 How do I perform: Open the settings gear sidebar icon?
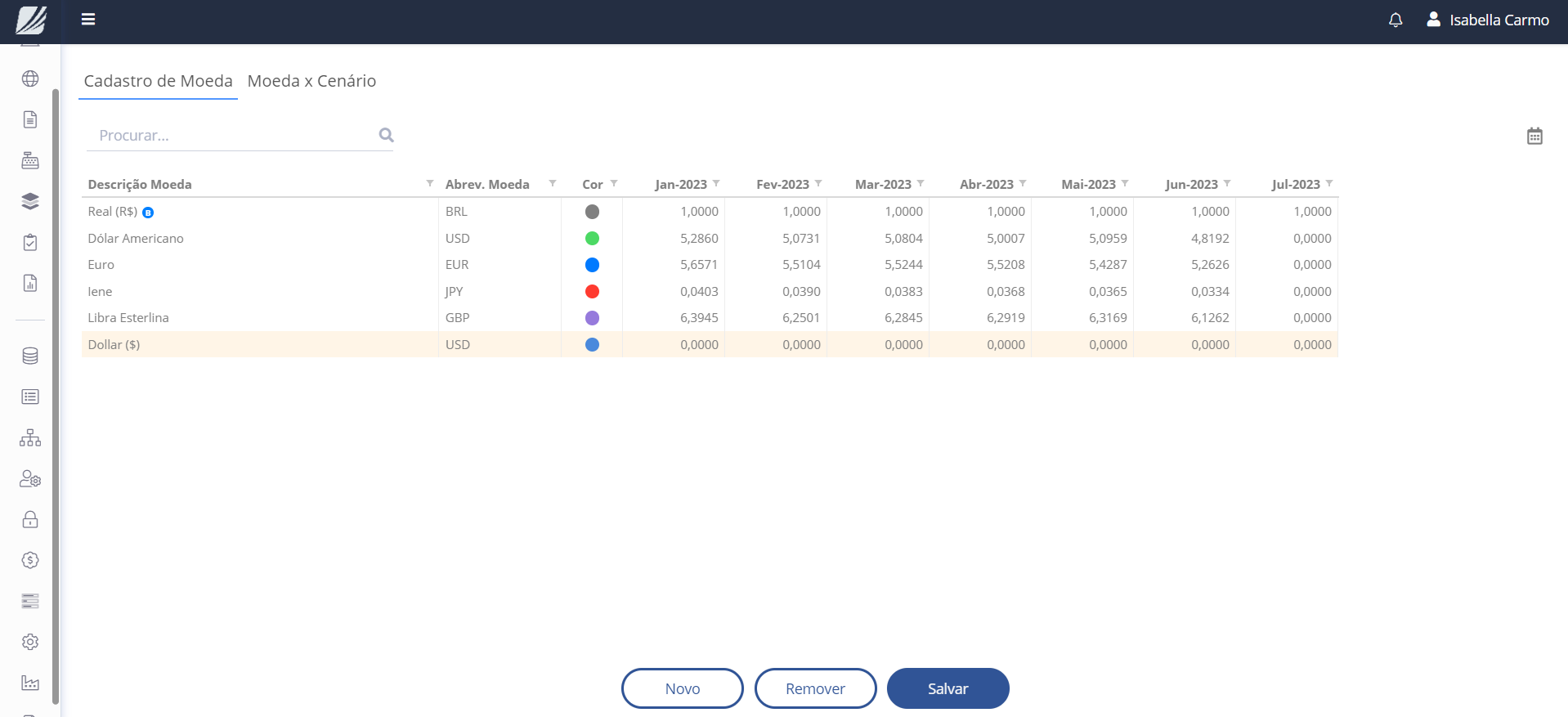[30, 642]
